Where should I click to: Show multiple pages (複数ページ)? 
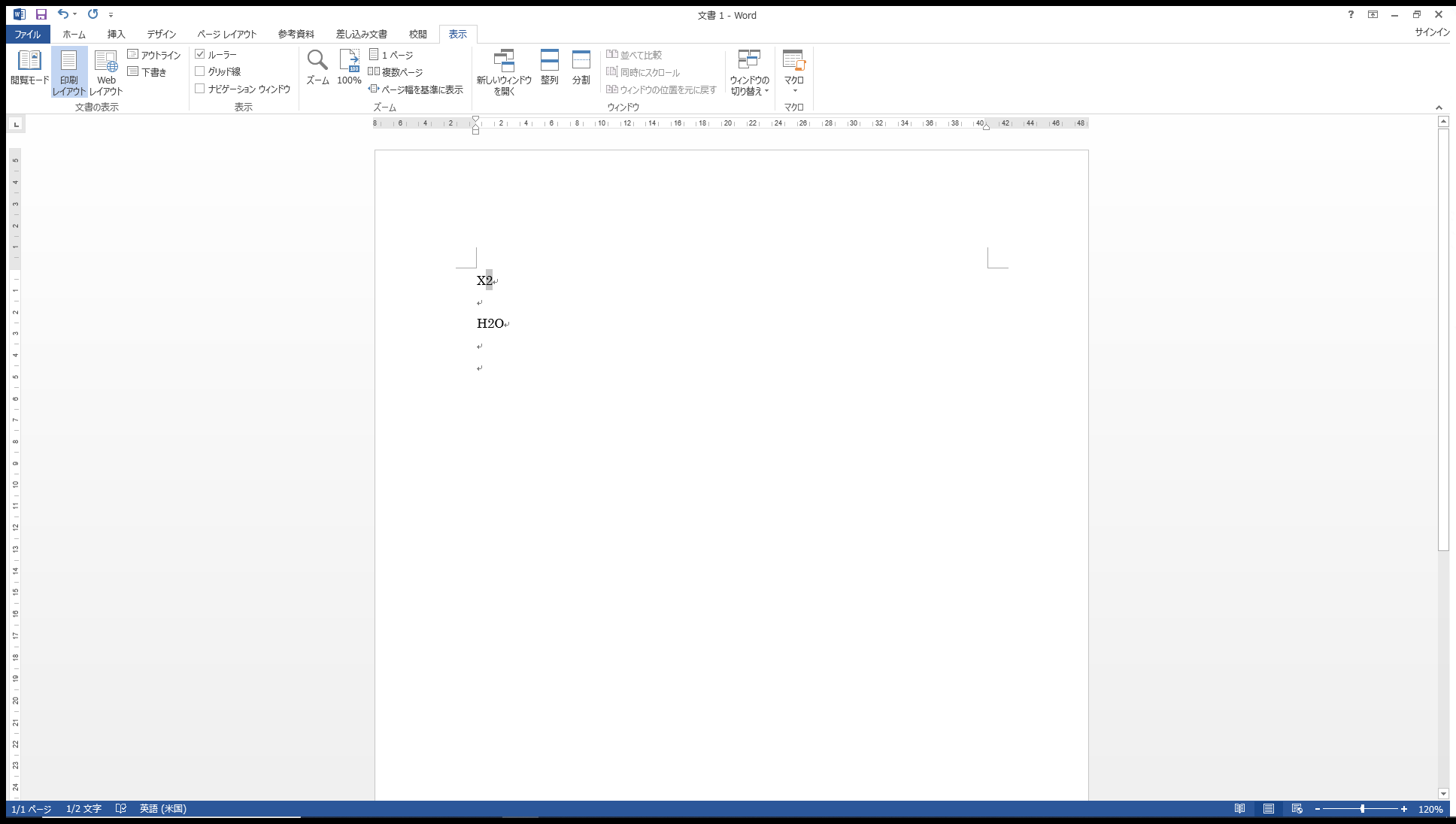(x=396, y=72)
